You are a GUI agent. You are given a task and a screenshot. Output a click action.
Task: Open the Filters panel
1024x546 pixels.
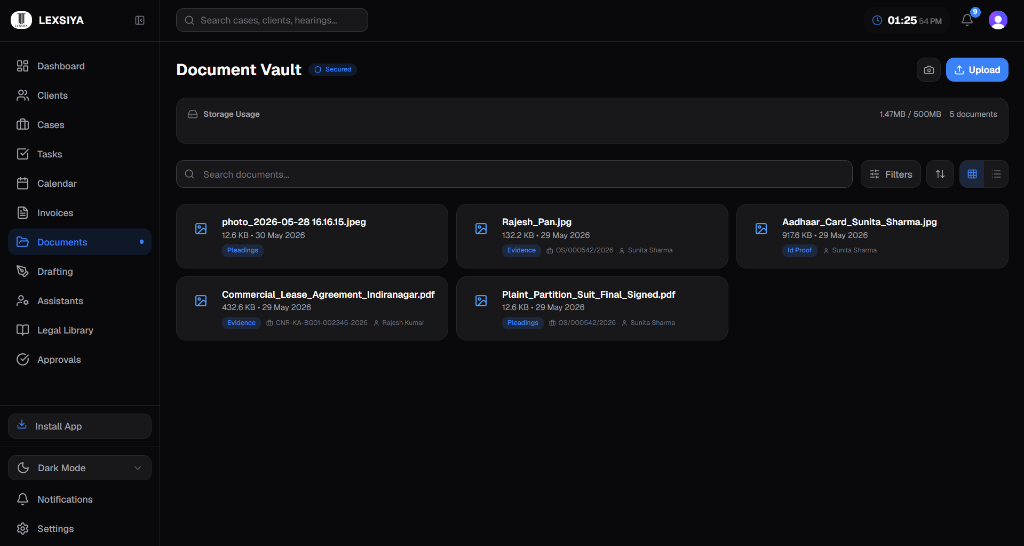click(x=891, y=174)
